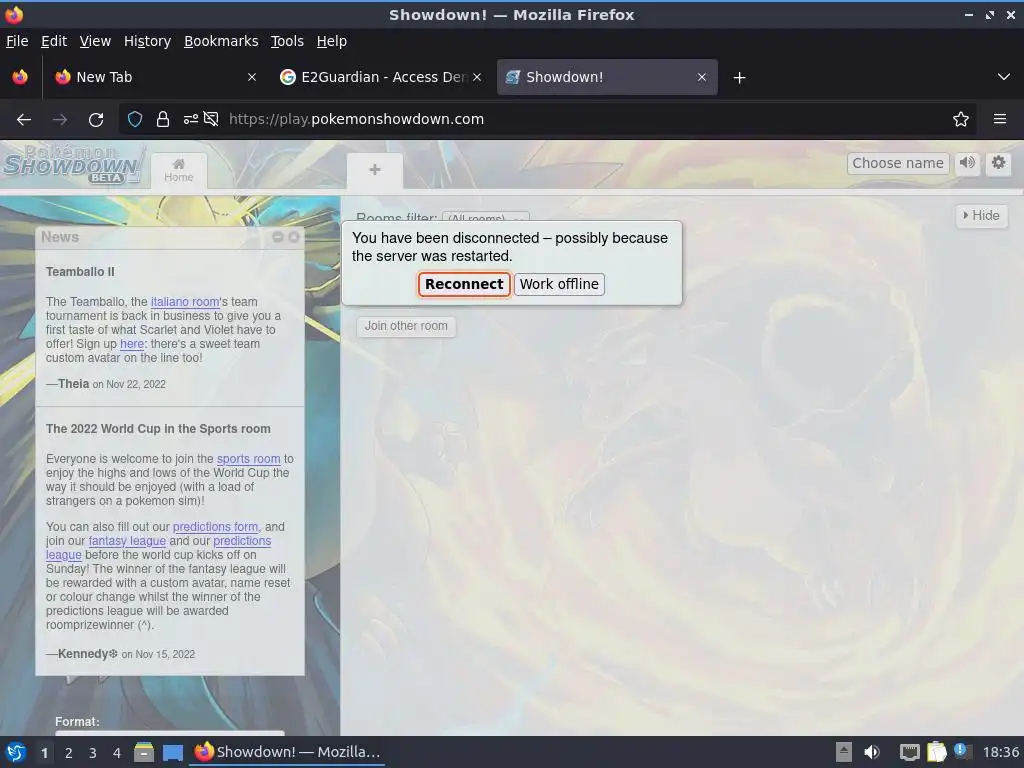The height and width of the screenshot is (768, 1024).
Task: Click the browser forward arrow
Action: click(60, 120)
